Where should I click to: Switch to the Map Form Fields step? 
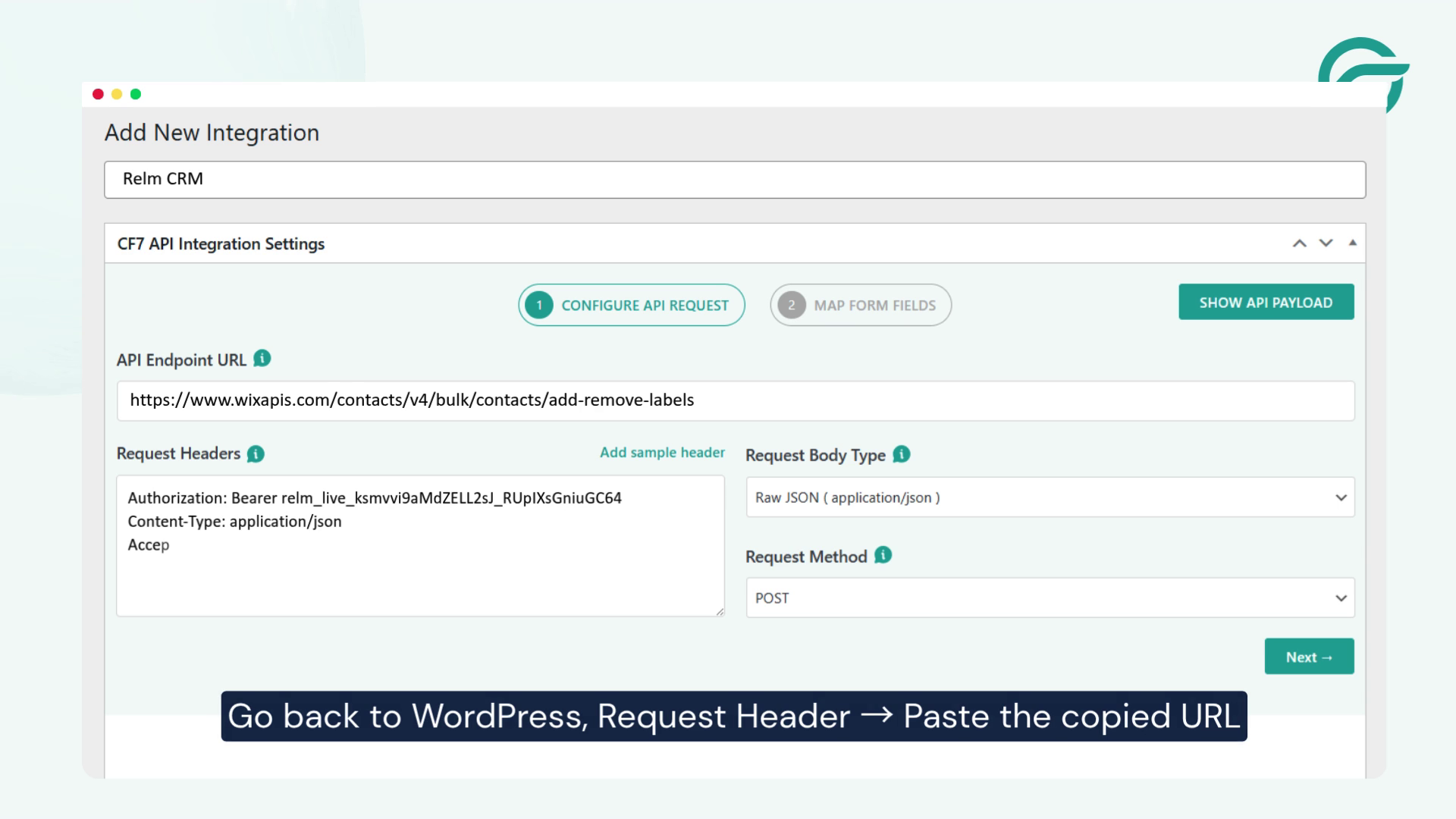[861, 305]
